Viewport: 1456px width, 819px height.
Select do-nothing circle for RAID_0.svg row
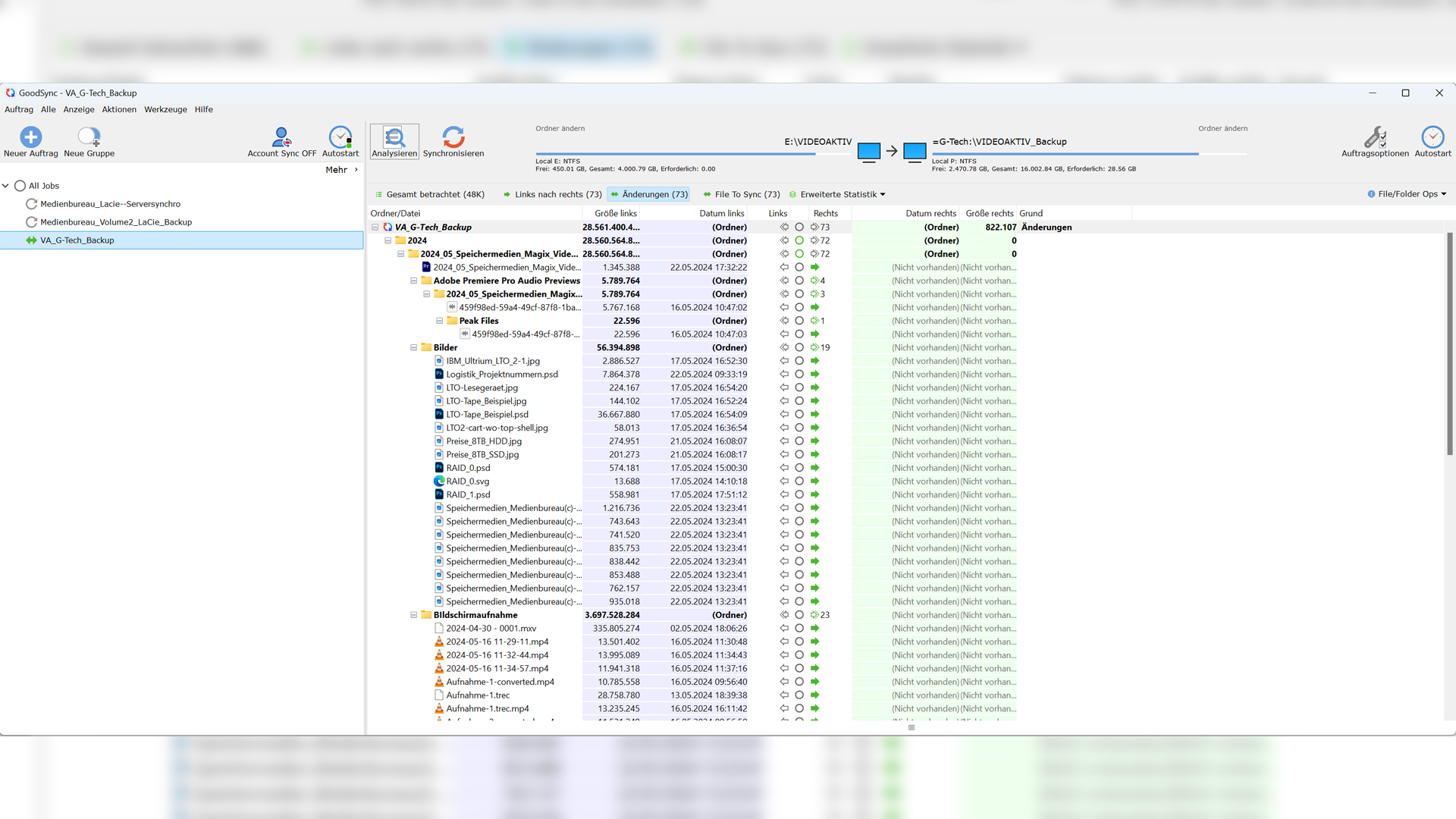(799, 482)
